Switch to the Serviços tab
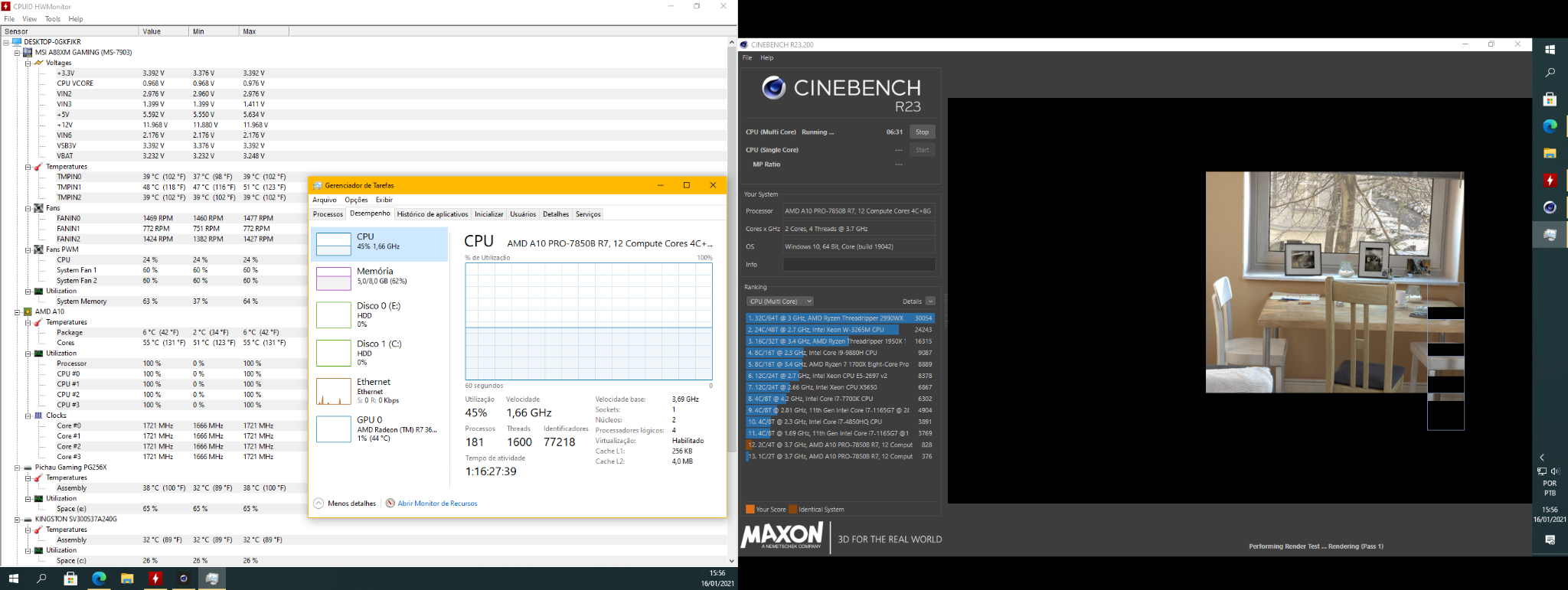1568x590 pixels. pos(588,214)
